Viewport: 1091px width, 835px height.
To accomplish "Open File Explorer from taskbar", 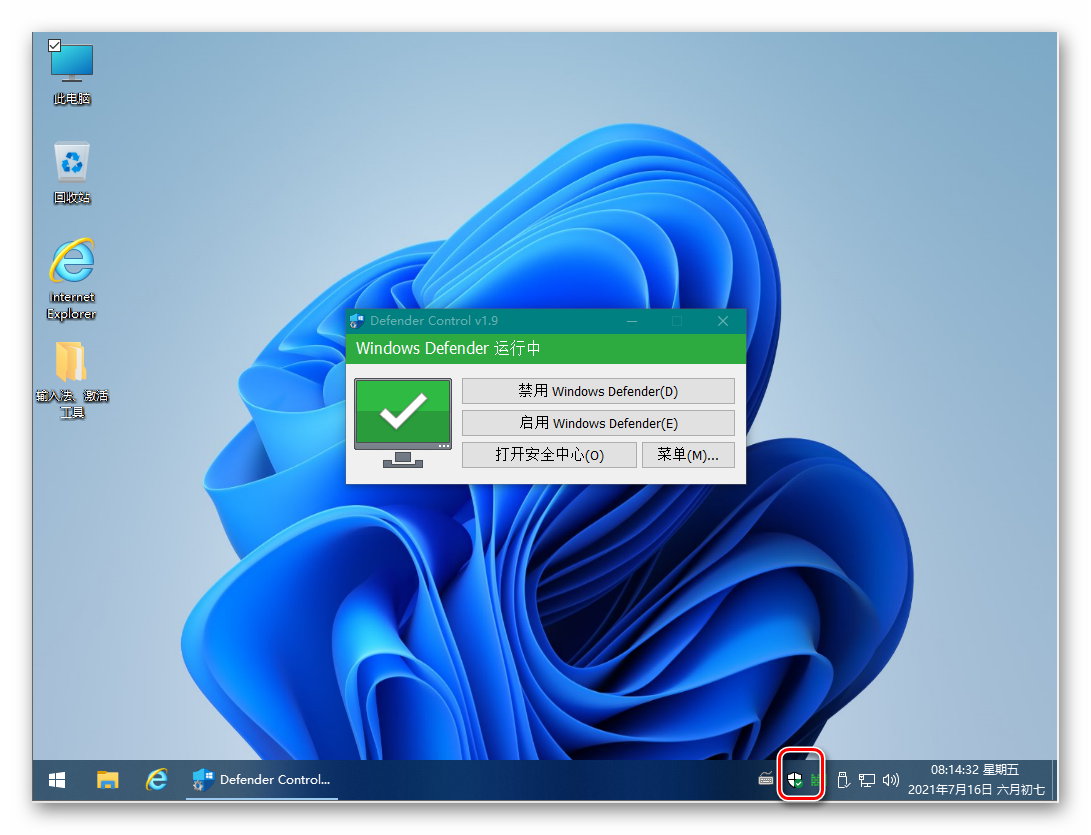I will [x=107, y=780].
